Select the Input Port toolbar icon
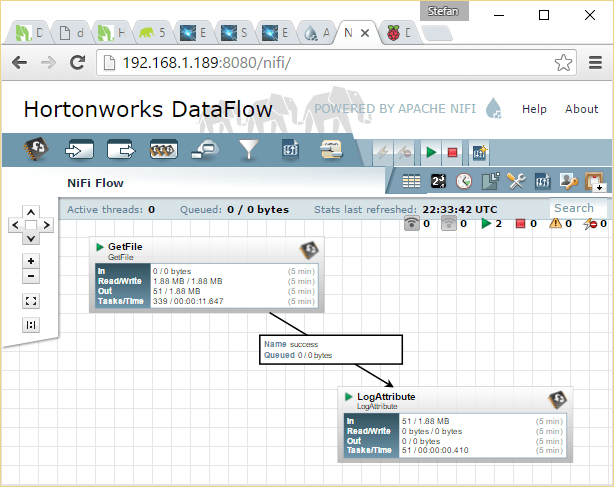This screenshot has width=614, height=487. 79,151
